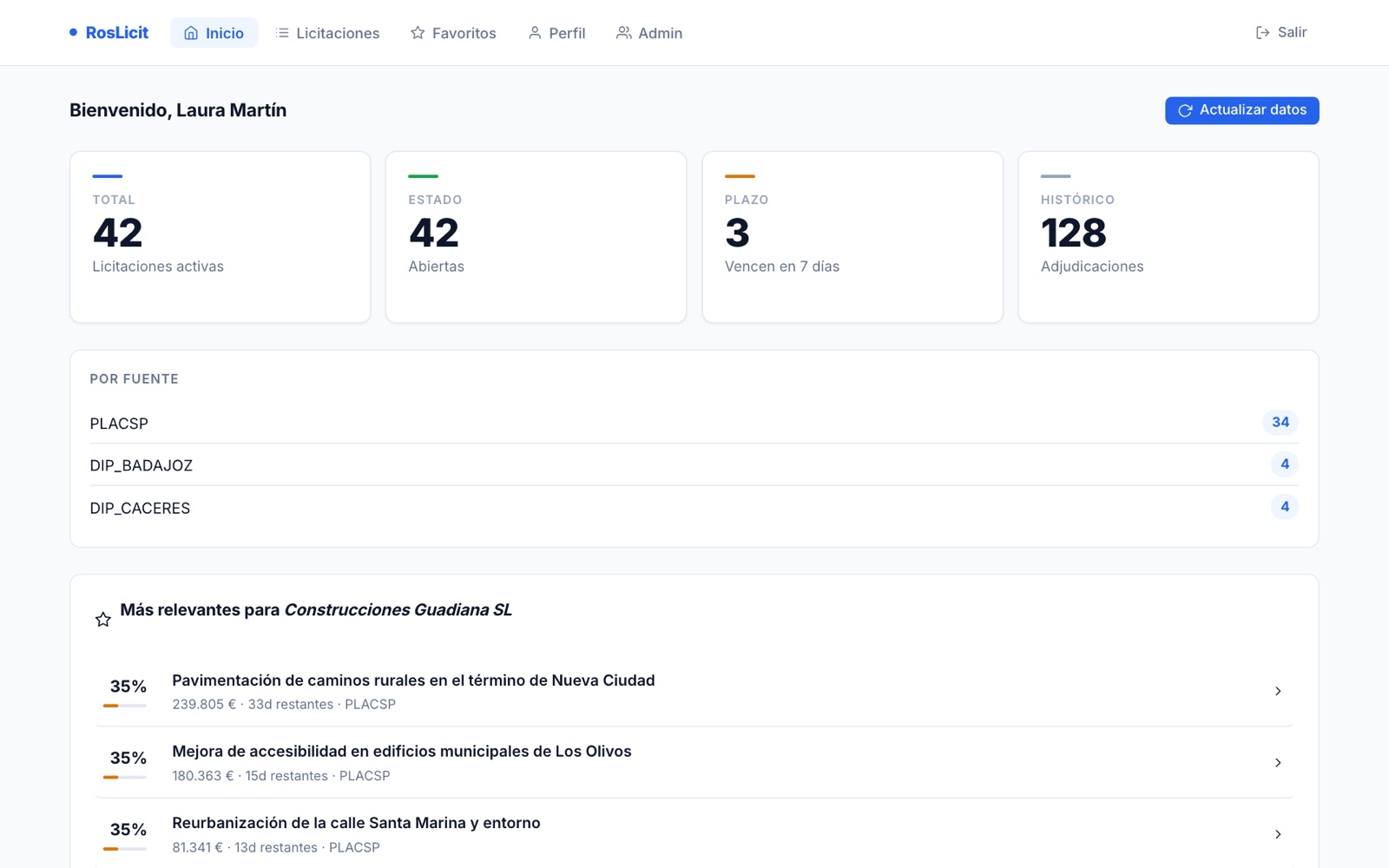Screen dimensions: 1389x868
Task: Click the ESTADO 42 Abiertas card
Action: tap(536, 237)
